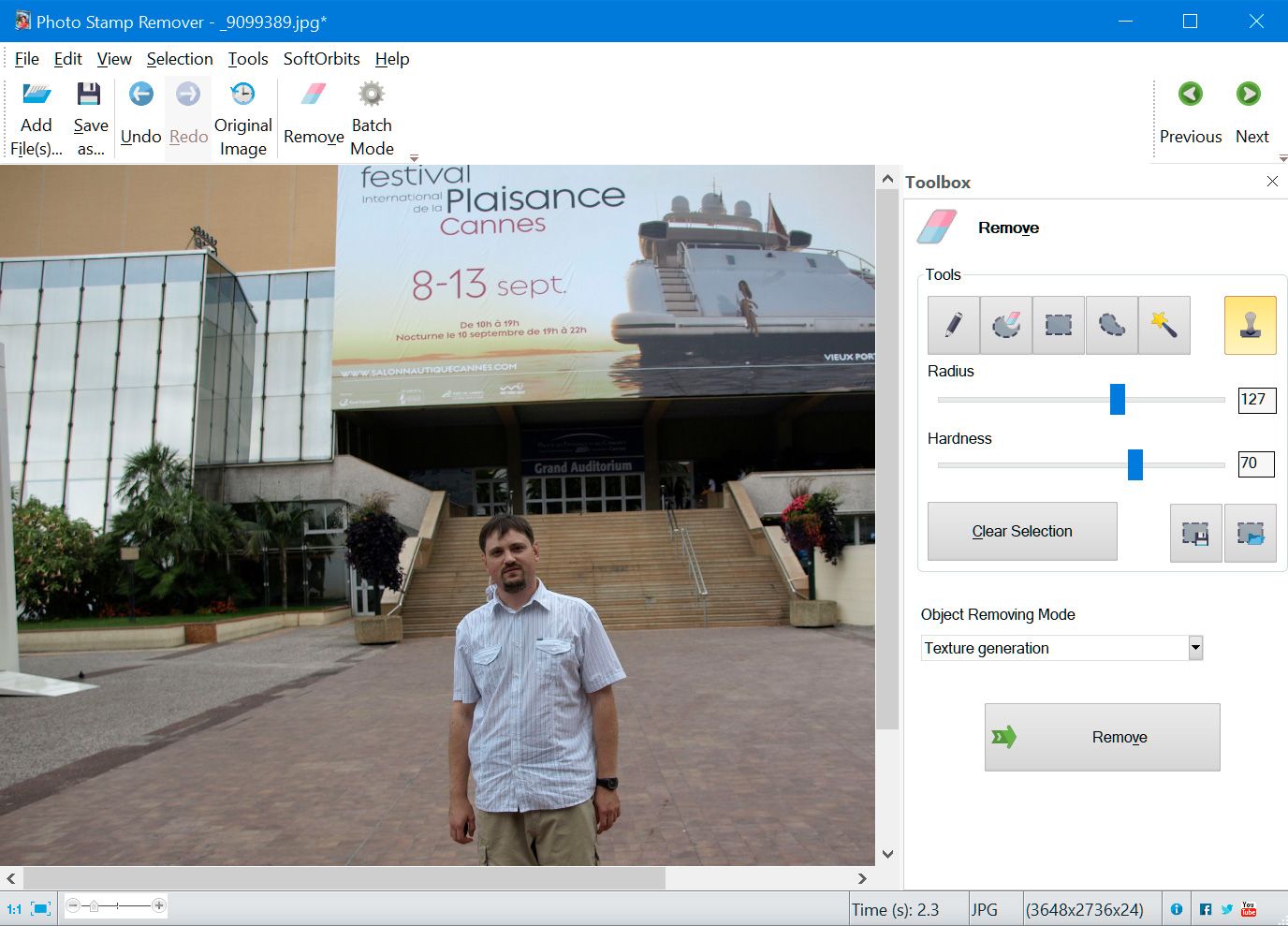
Task: Activate the Magic Wand tool
Action: (1164, 325)
